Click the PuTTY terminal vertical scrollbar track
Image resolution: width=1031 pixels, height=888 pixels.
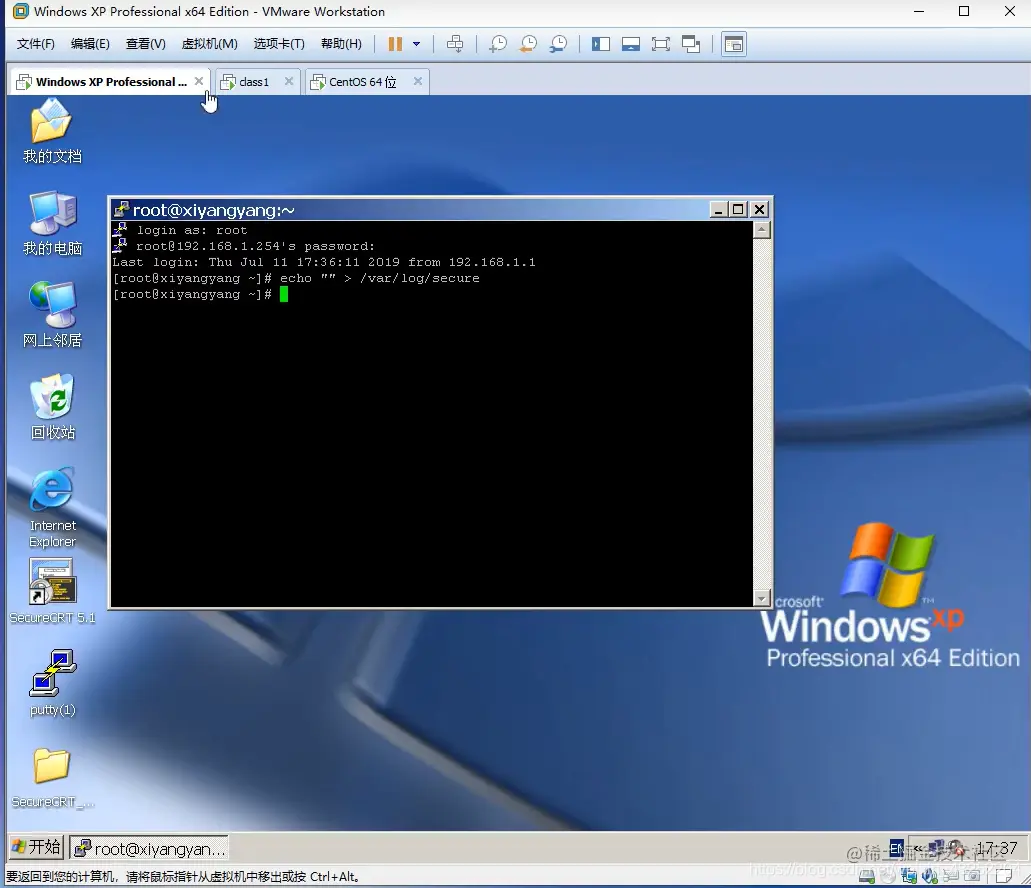(x=761, y=414)
